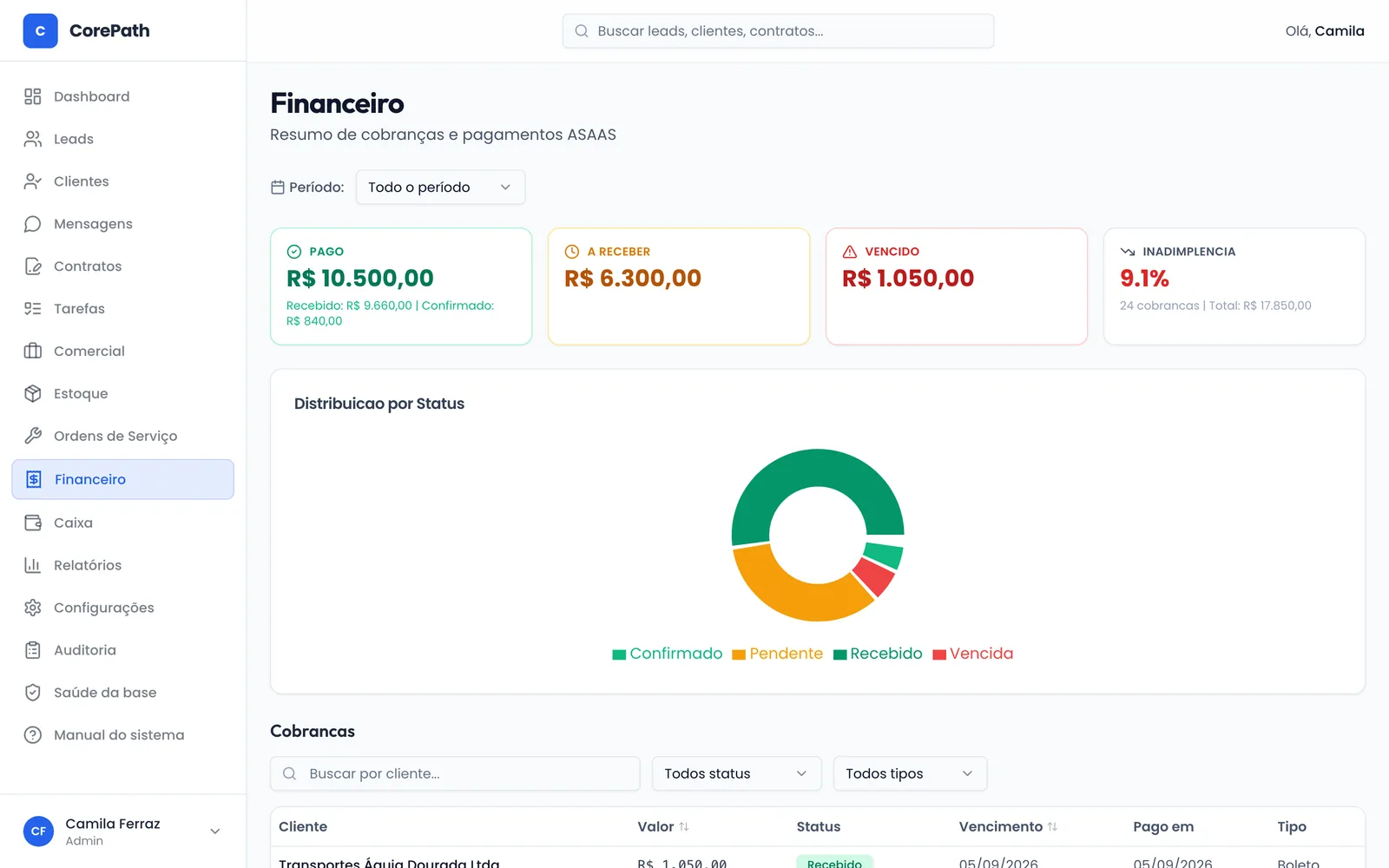Open the Todo o período dropdown
The width and height of the screenshot is (1389, 868).
440,187
